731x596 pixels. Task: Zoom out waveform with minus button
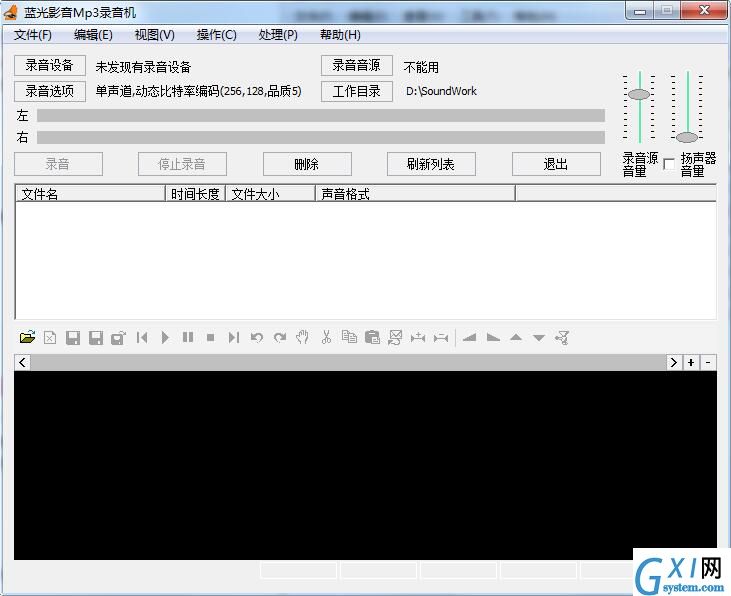(x=708, y=362)
